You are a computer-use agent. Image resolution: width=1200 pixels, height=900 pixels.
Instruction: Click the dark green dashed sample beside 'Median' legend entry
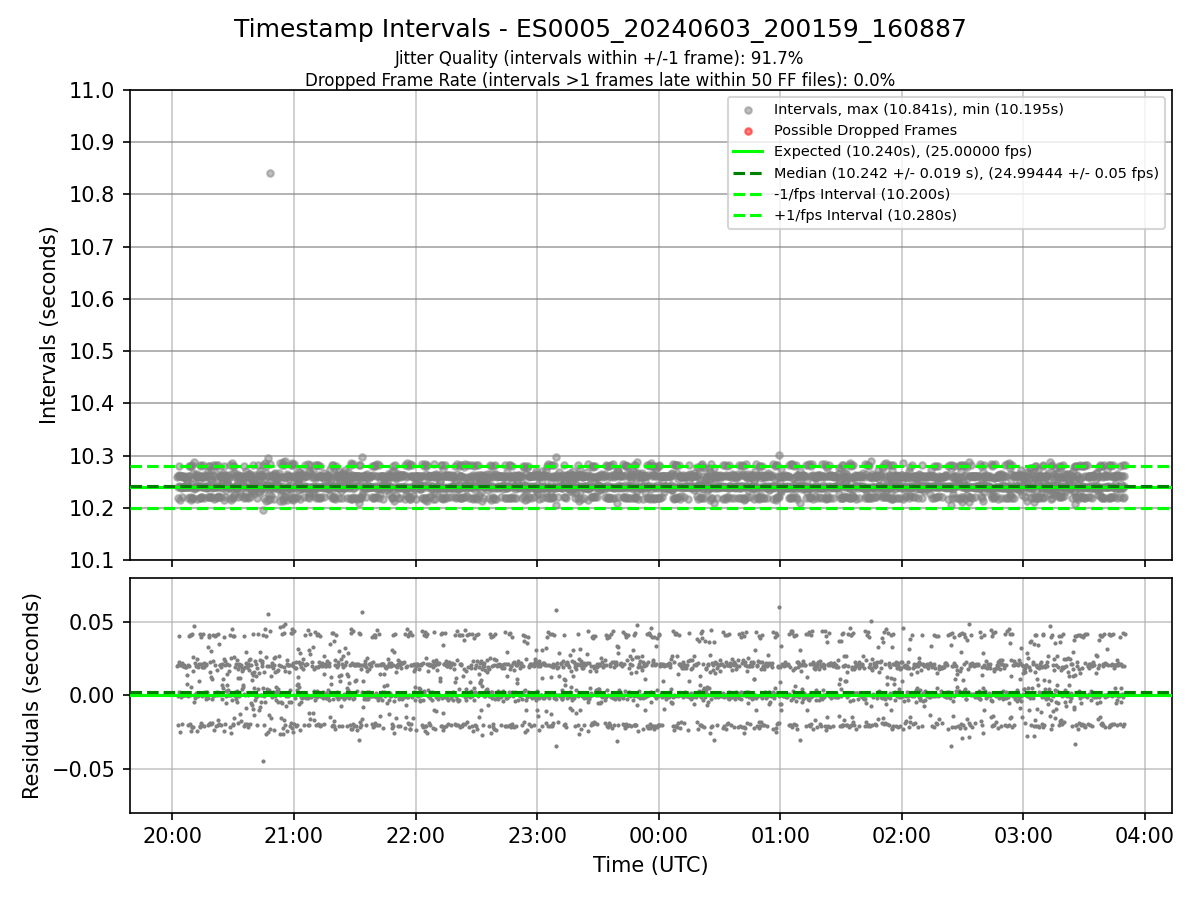pos(749,173)
